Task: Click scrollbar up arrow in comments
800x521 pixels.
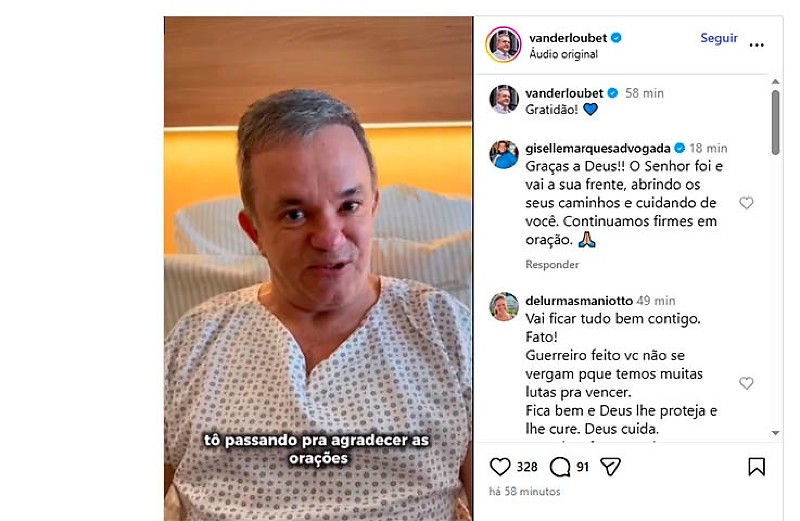Action: pos(776,82)
